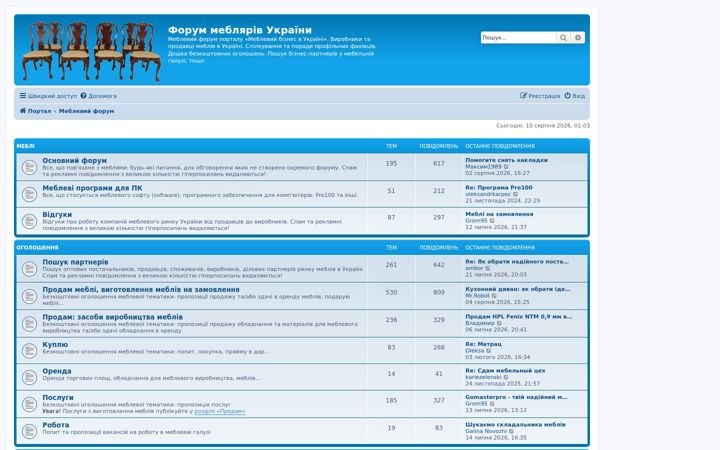
Task: Click view-latest-post icon next to oleksandrkarpec
Action: (x=516, y=194)
